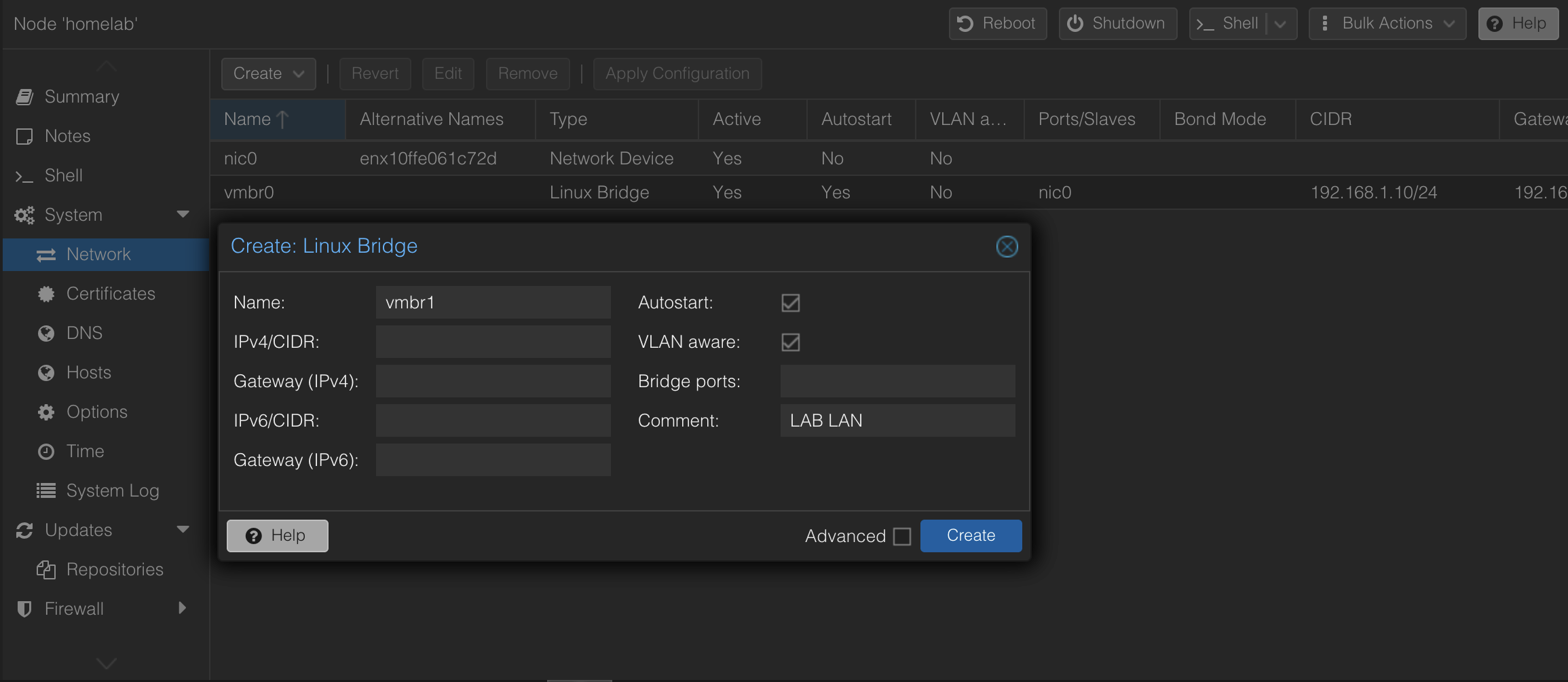This screenshot has width=1568, height=682.
Task: Select the nic0 table row
Action: pos(889,158)
